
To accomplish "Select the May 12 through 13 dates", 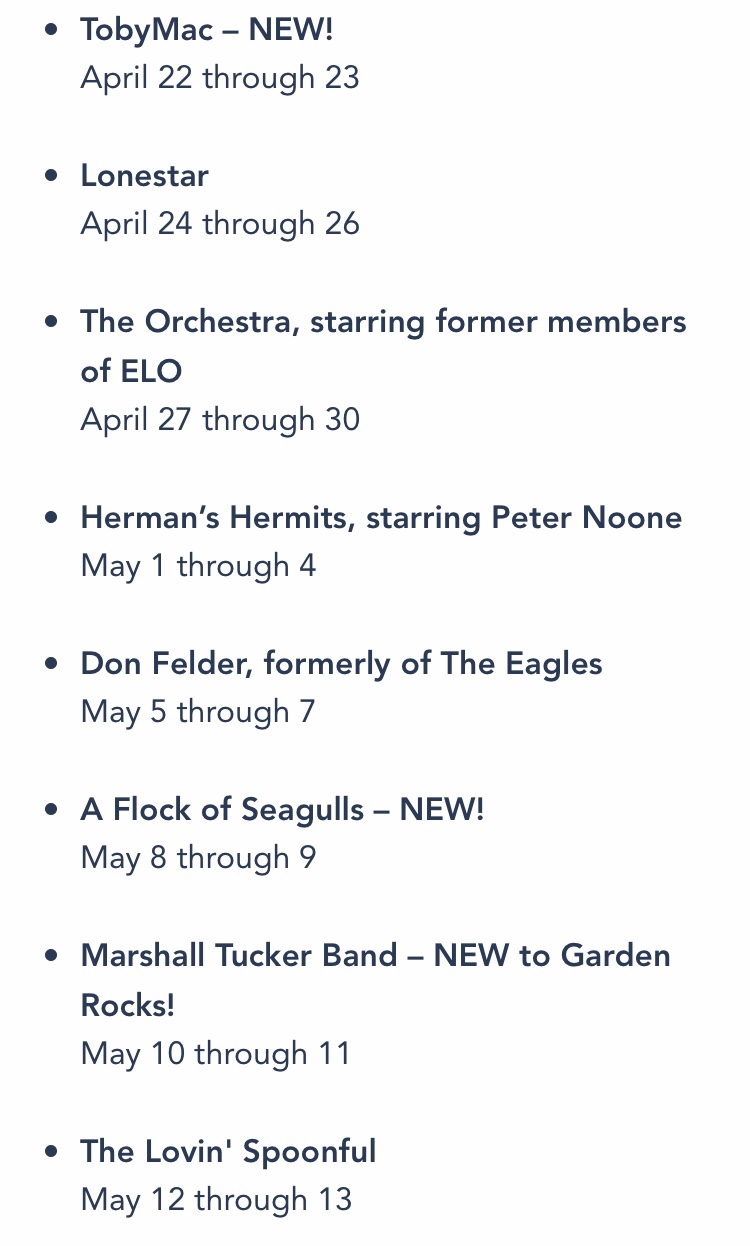I will tap(216, 1199).
